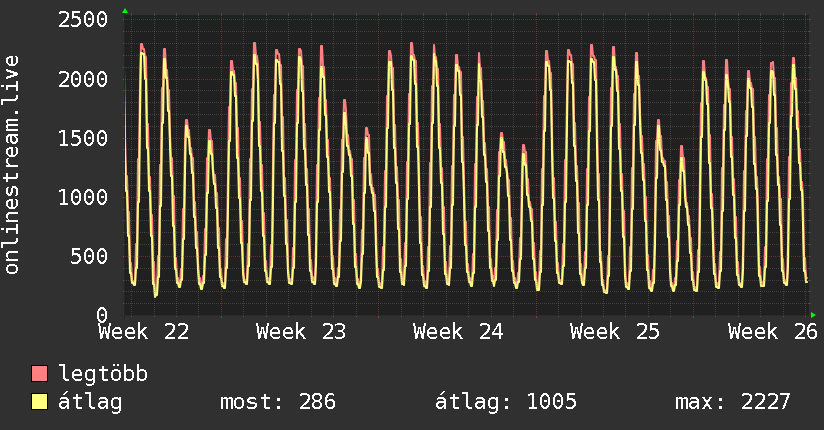The height and width of the screenshot is (430, 824).
Task: Click the pink legtöbb legend swatch
Action: pyautogui.click(x=39, y=373)
